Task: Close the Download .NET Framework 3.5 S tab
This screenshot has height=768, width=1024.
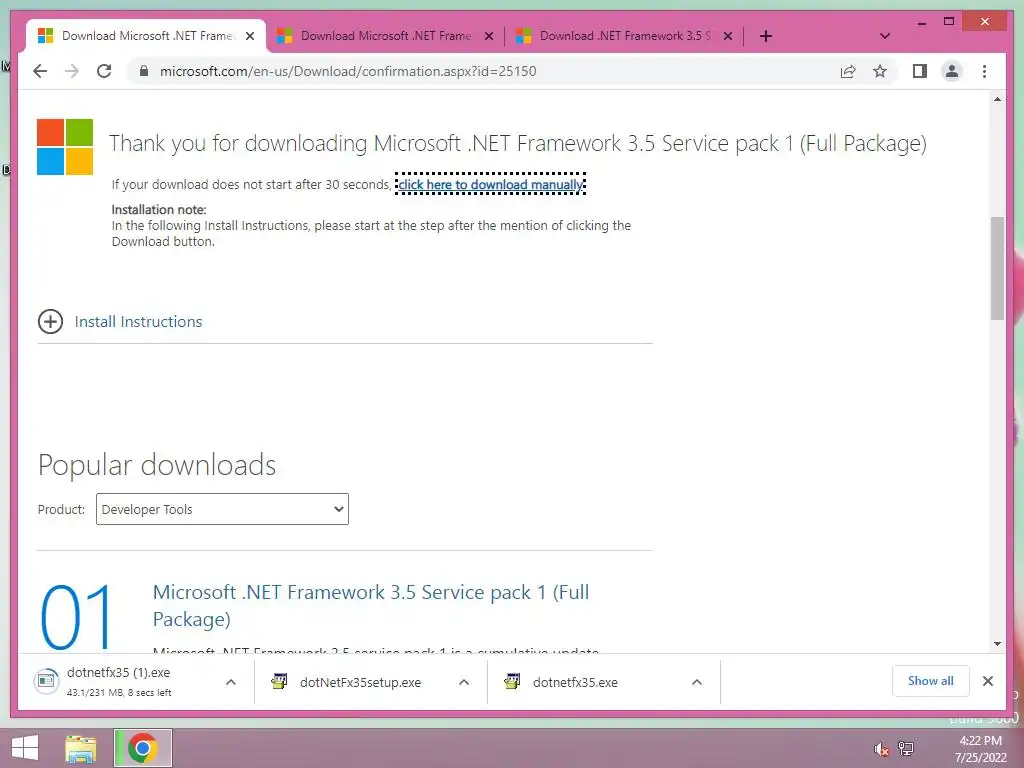Action: pyautogui.click(x=728, y=37)
